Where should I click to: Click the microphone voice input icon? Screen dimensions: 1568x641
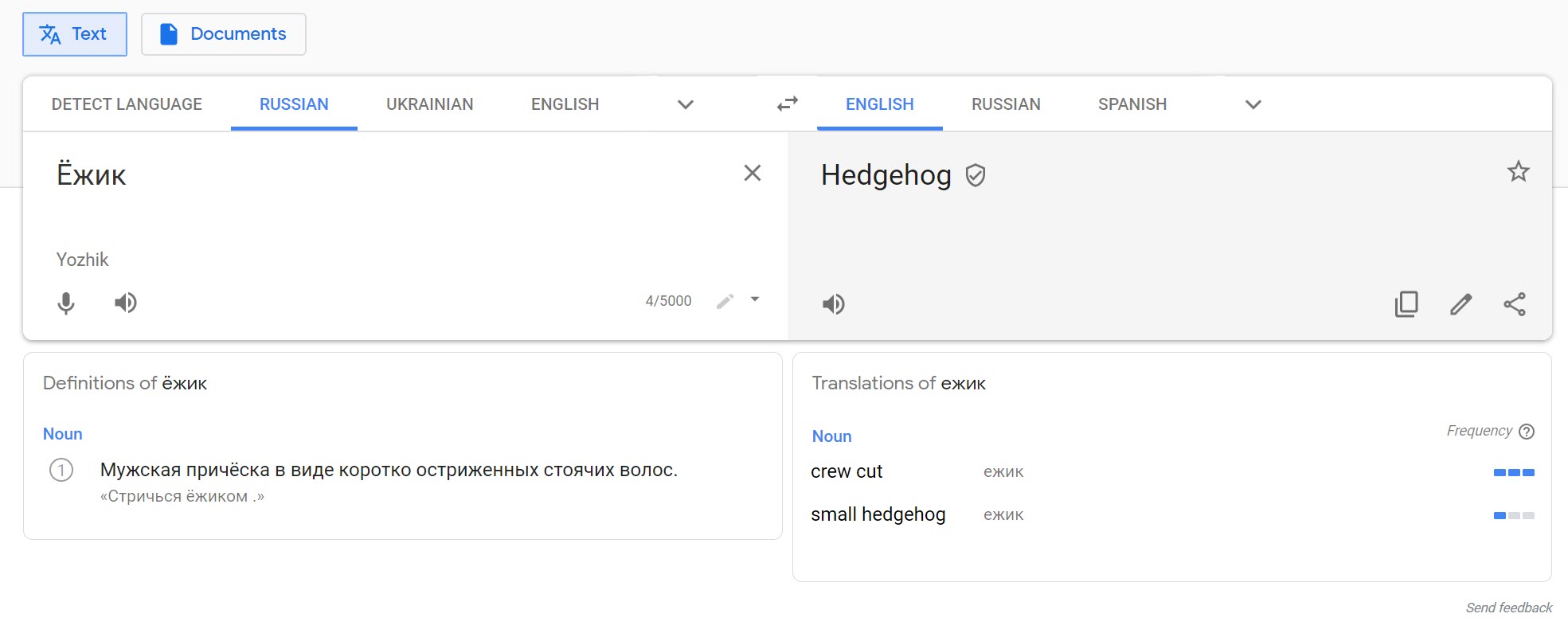(66, 303)
